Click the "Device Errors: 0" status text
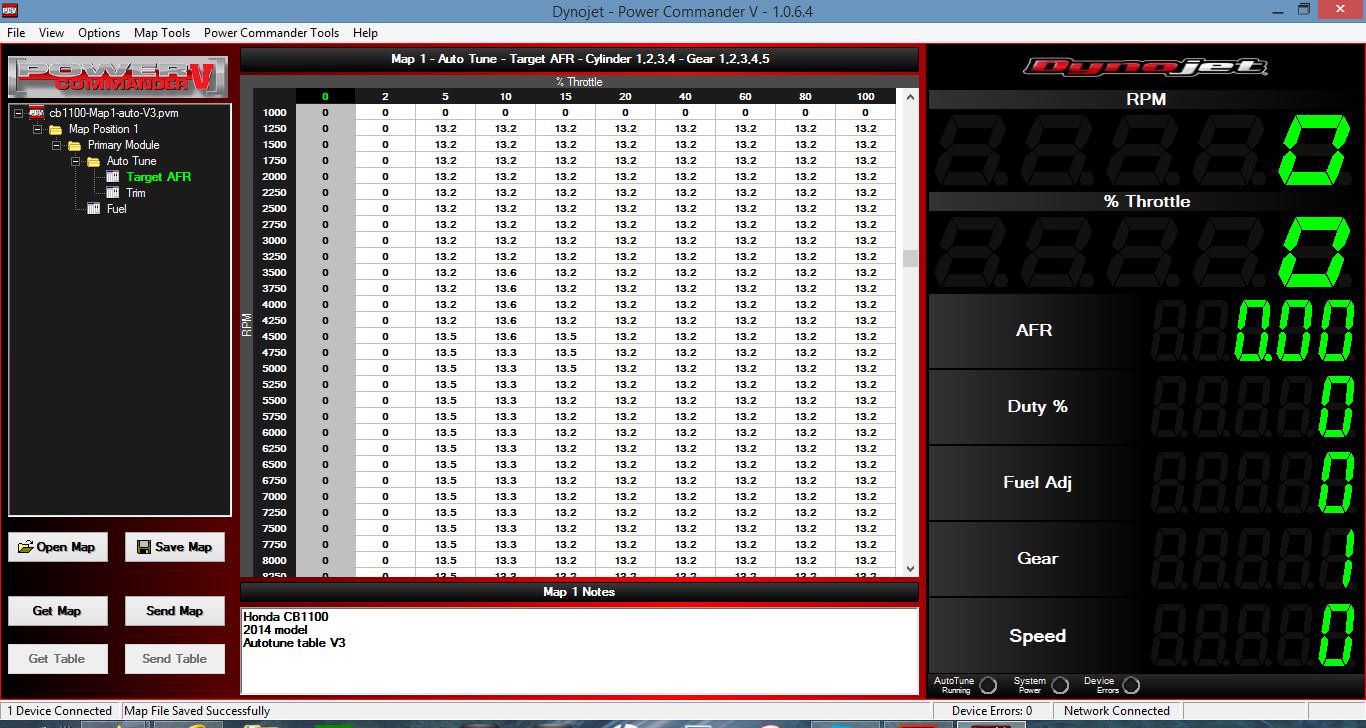The width and height of the screenshot is (1366, 728). [x=992, y=711]
